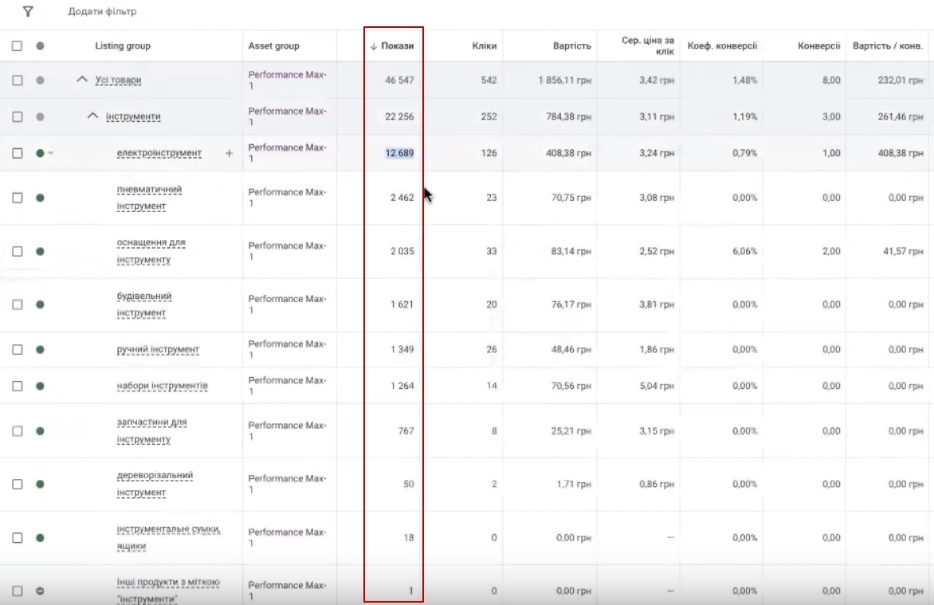Viewport: 934px width, 605px height.
Task: Click the green status dot for пневматичний інструмент
Action: coord(40,198)
